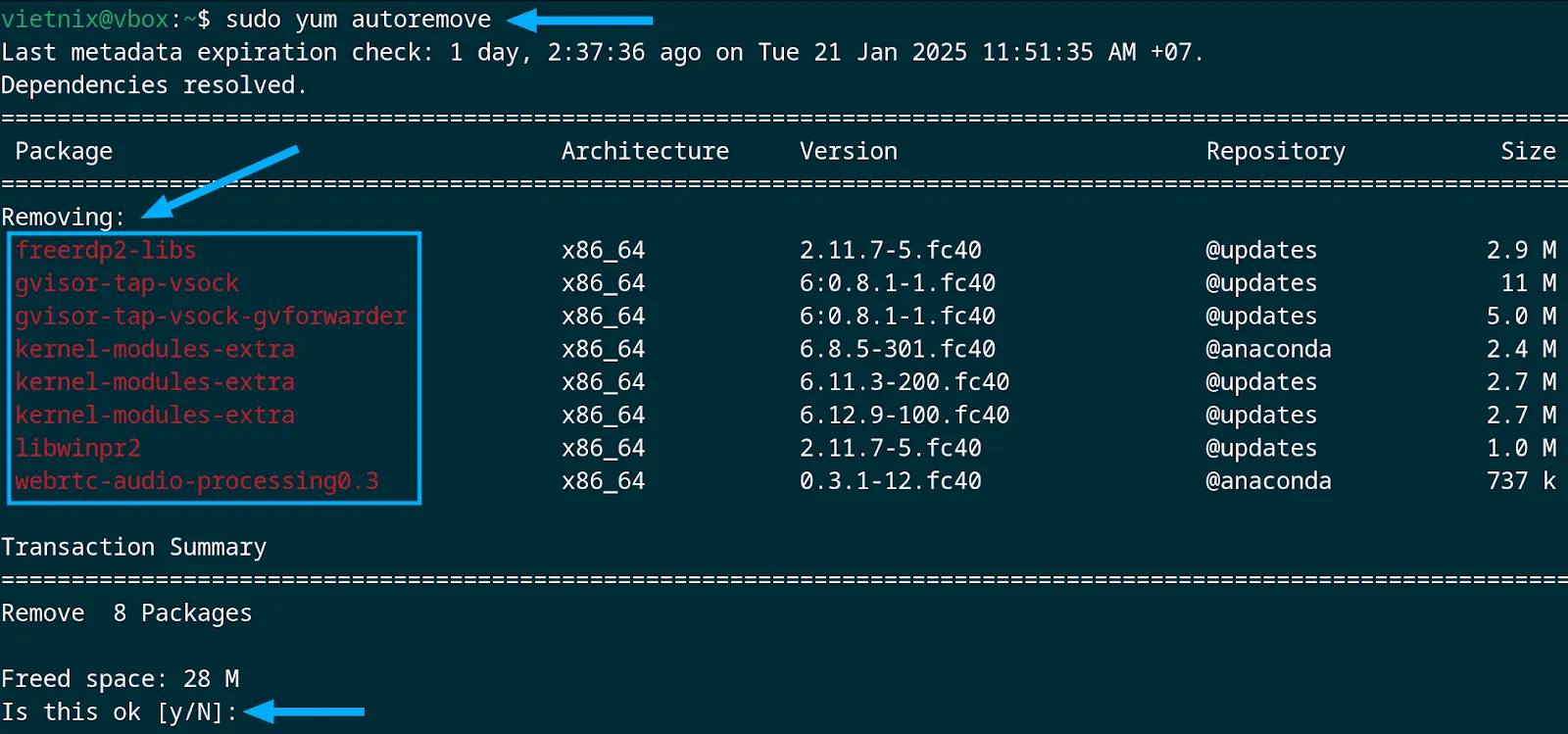The width and height of the screenshot is (1568, 734).
Task: Click version '6:0.8.1-1.fc40' of gvforwarder row
Action: click(x=898, y=317)
